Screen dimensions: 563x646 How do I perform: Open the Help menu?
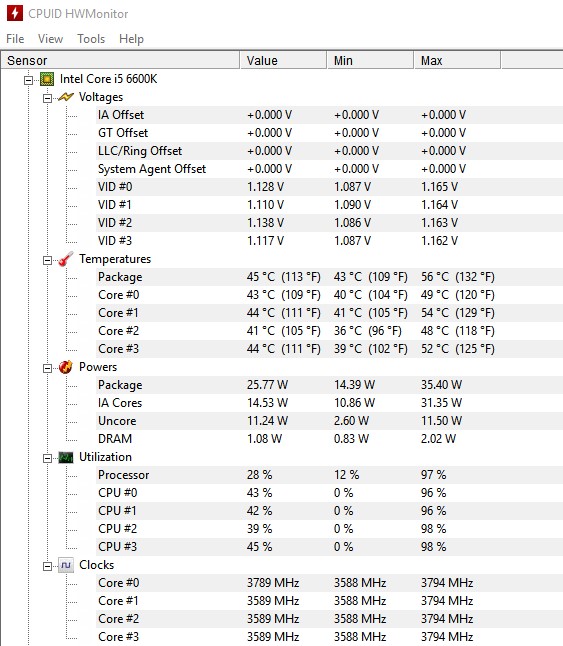131,39
